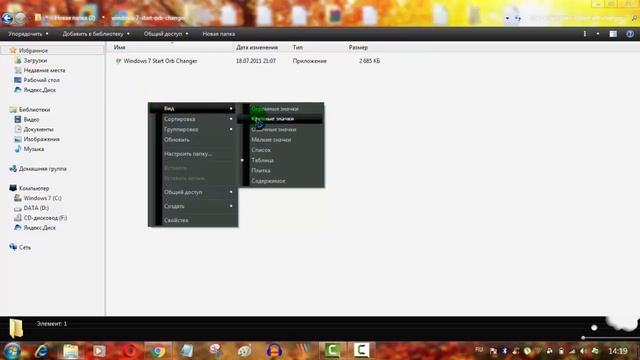Open the headphones player taskbar icon
640x360 pixels.
pyautogui.click(x=274, y=351)
